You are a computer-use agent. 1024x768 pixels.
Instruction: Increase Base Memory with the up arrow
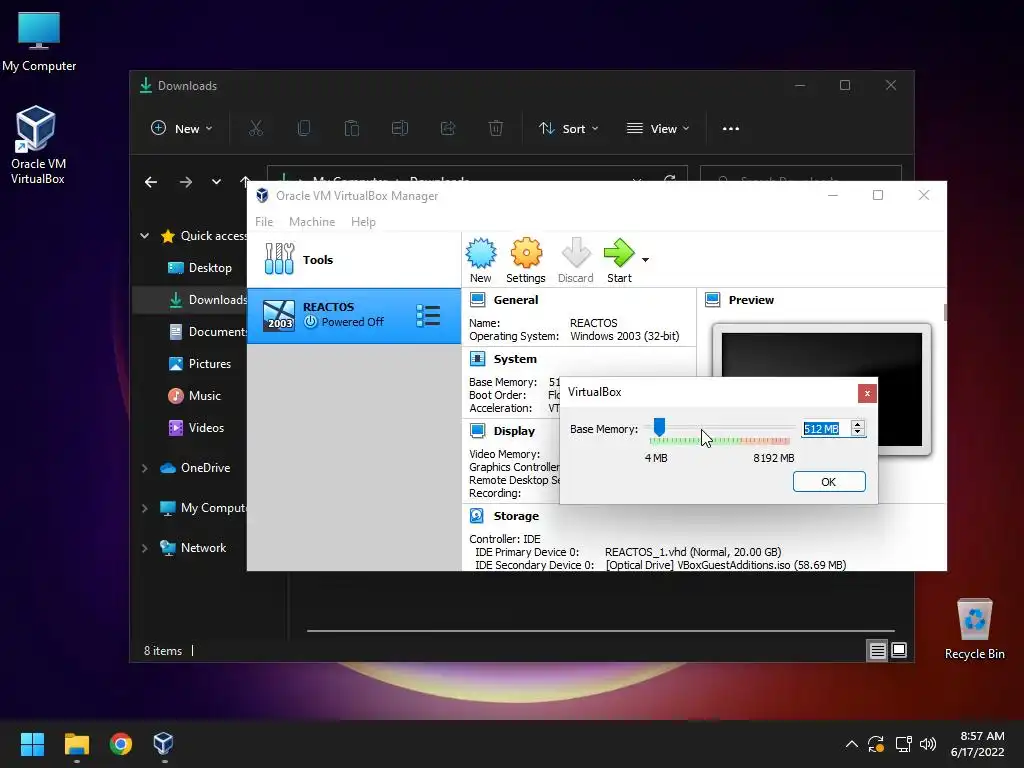[857, 424]
